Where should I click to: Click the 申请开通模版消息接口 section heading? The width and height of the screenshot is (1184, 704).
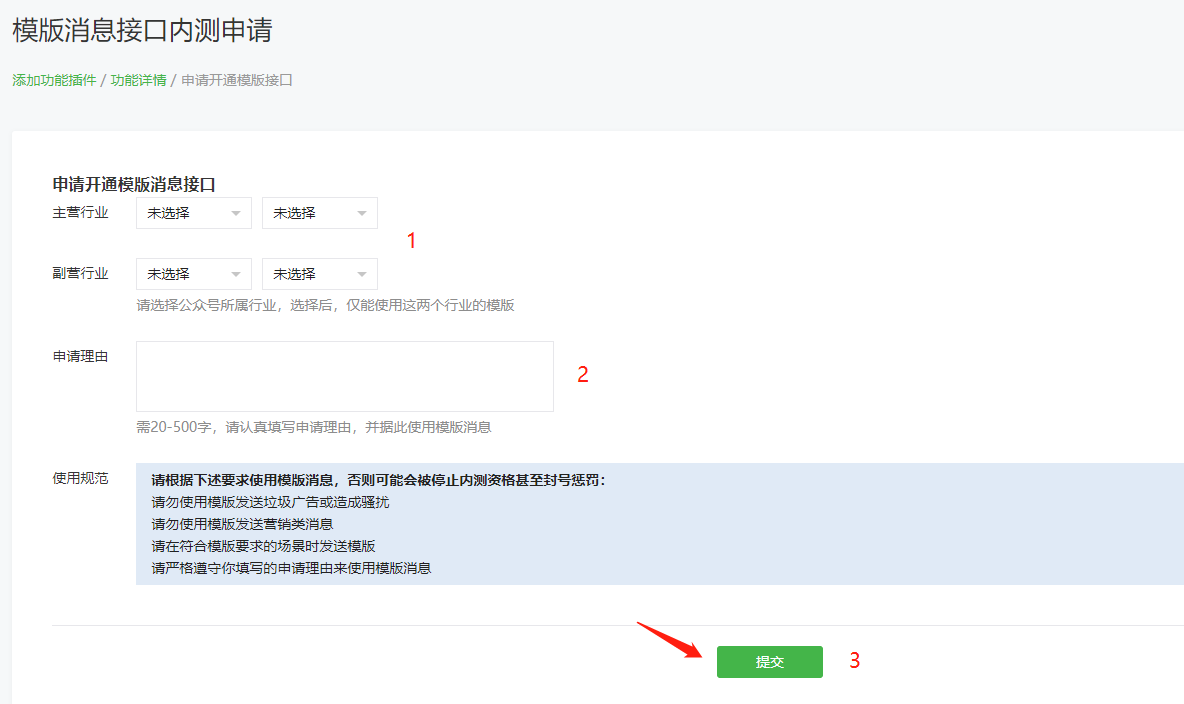(x=134, y=184)
